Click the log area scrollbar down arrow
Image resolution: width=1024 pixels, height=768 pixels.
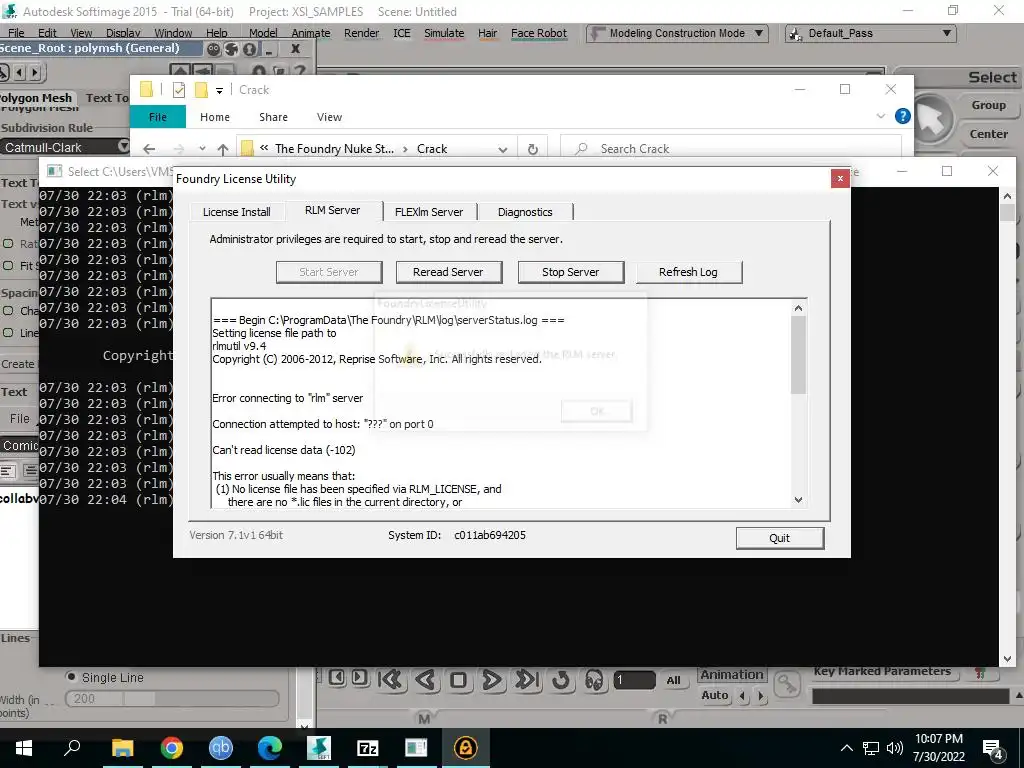(x=798, y=500)
